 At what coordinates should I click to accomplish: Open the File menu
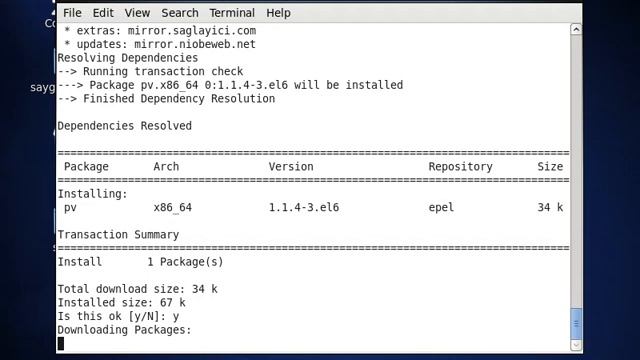pyautogui.click(x=72, y=13)
